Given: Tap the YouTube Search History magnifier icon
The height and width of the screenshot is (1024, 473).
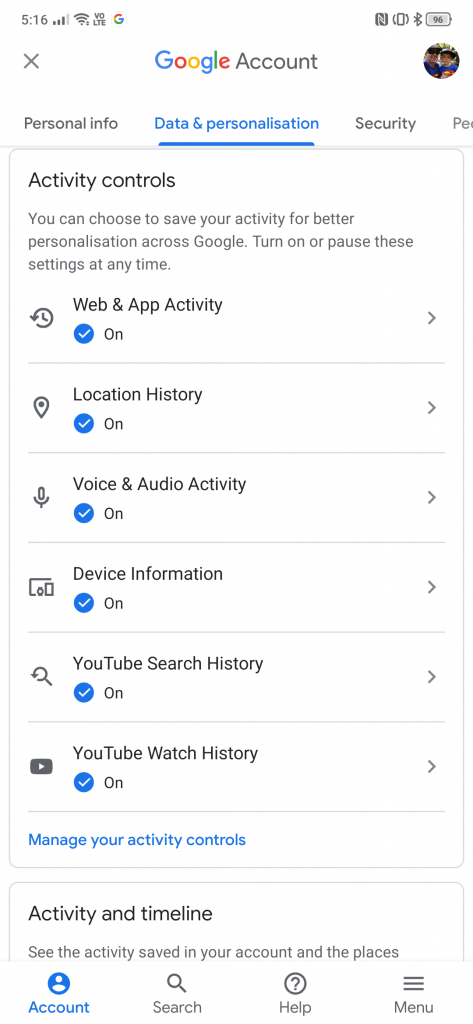Looking at the screenshot, I should pos(42,677).
